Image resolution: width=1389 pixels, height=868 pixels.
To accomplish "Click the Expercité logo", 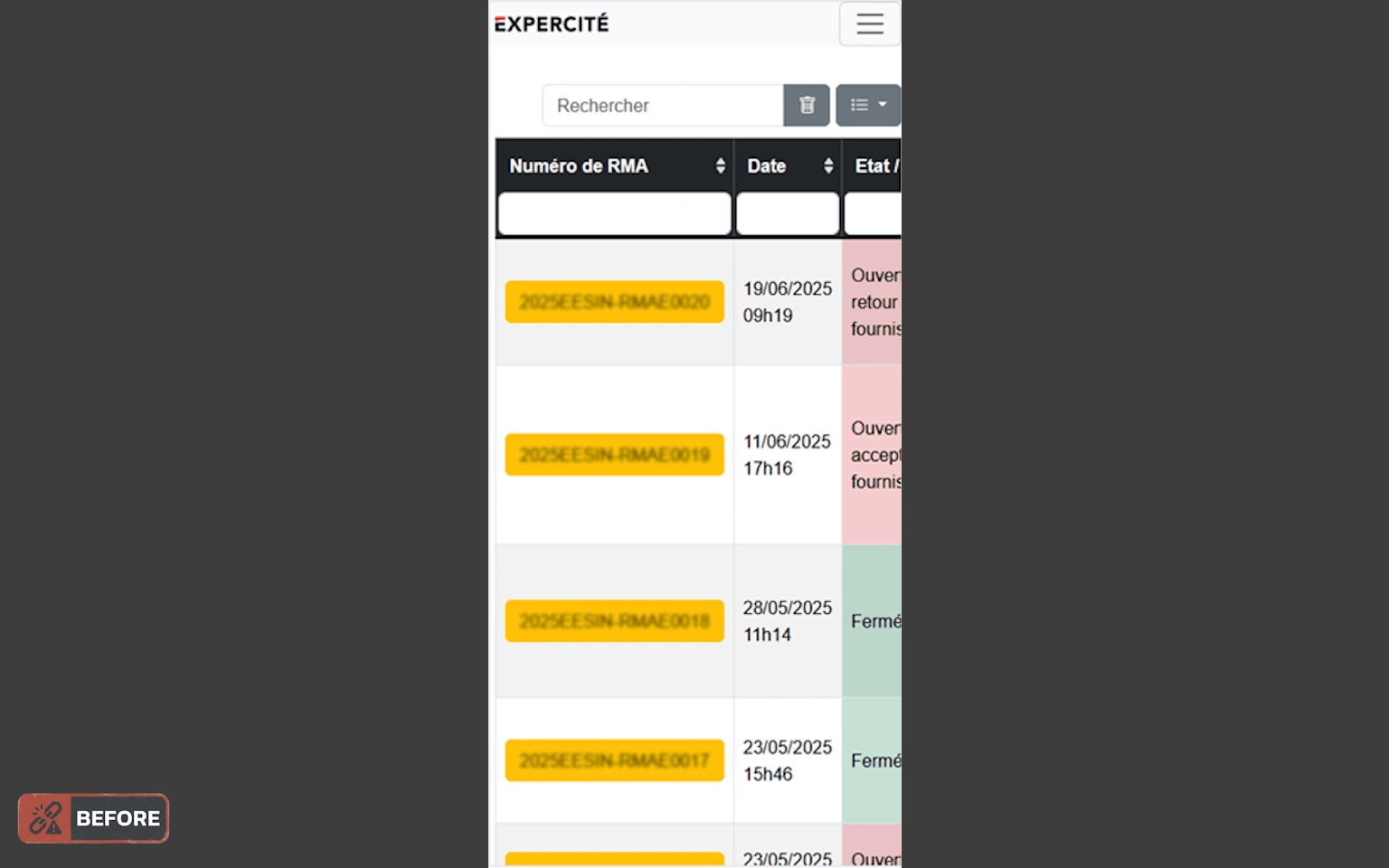I will pyautogui.click(x=550, y=24).
